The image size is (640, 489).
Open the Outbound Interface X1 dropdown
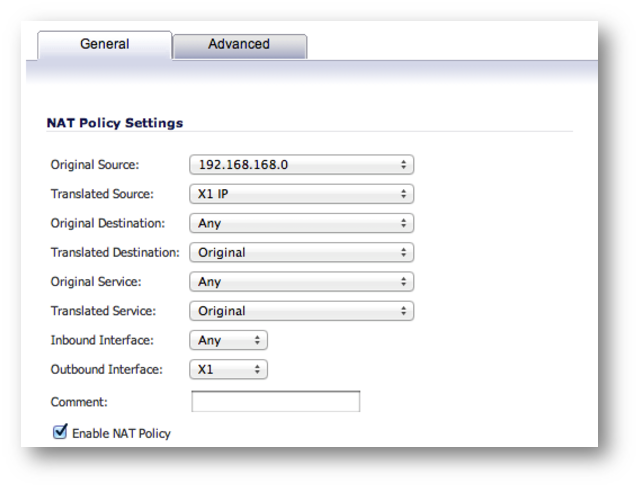(x=229, y=369)
